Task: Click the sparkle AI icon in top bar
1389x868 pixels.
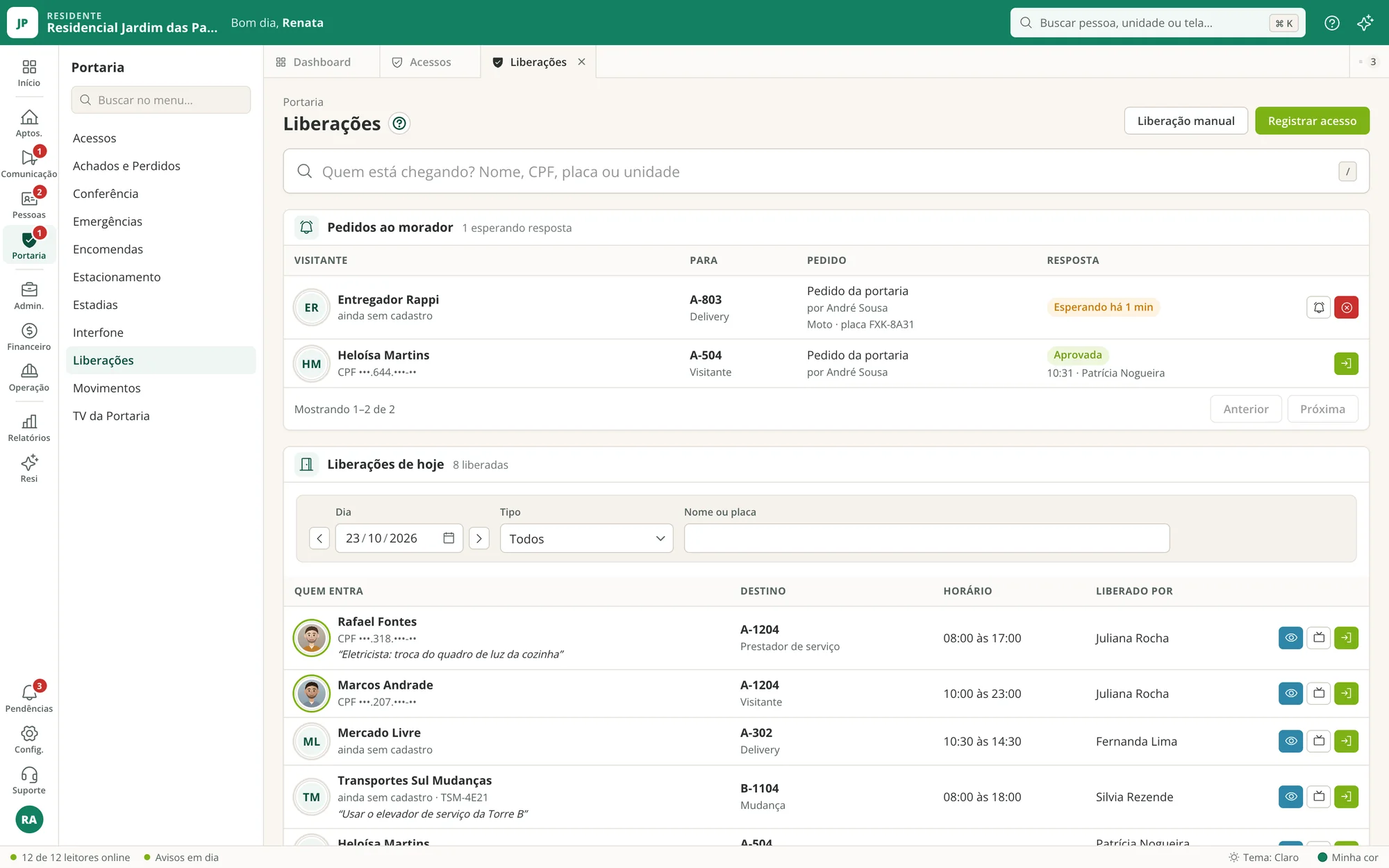Action: [x=1365, y=23]
